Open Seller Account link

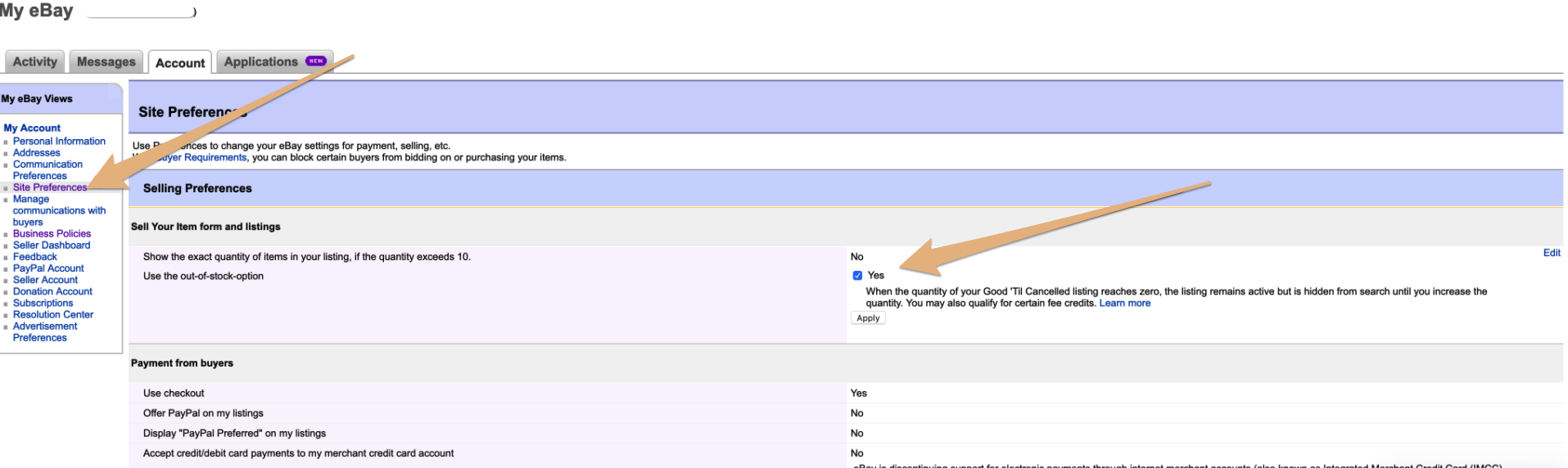coord(45,279)
